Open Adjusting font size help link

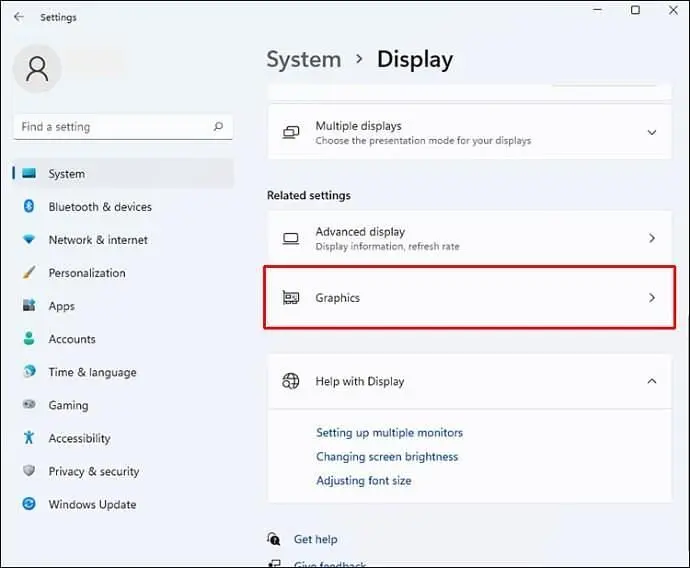[x=363, y=480]
